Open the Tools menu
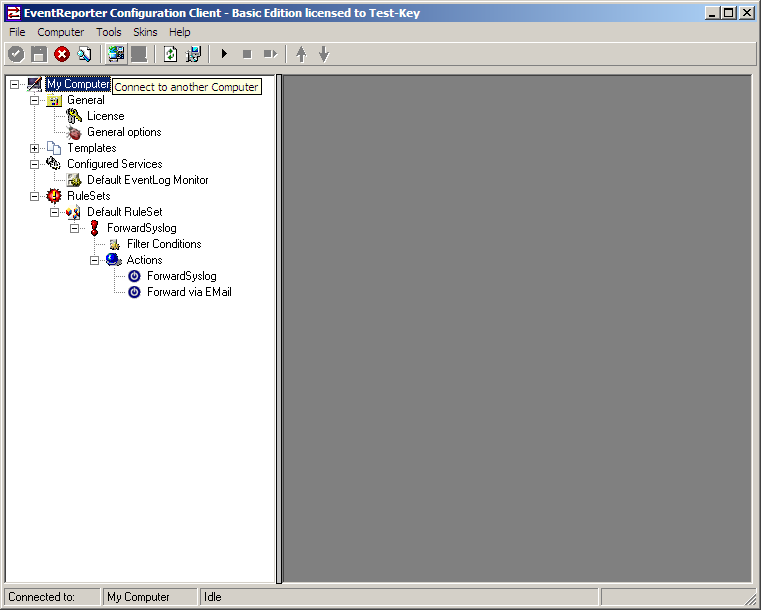The image size is (762, 610). (x=108, y=32)
